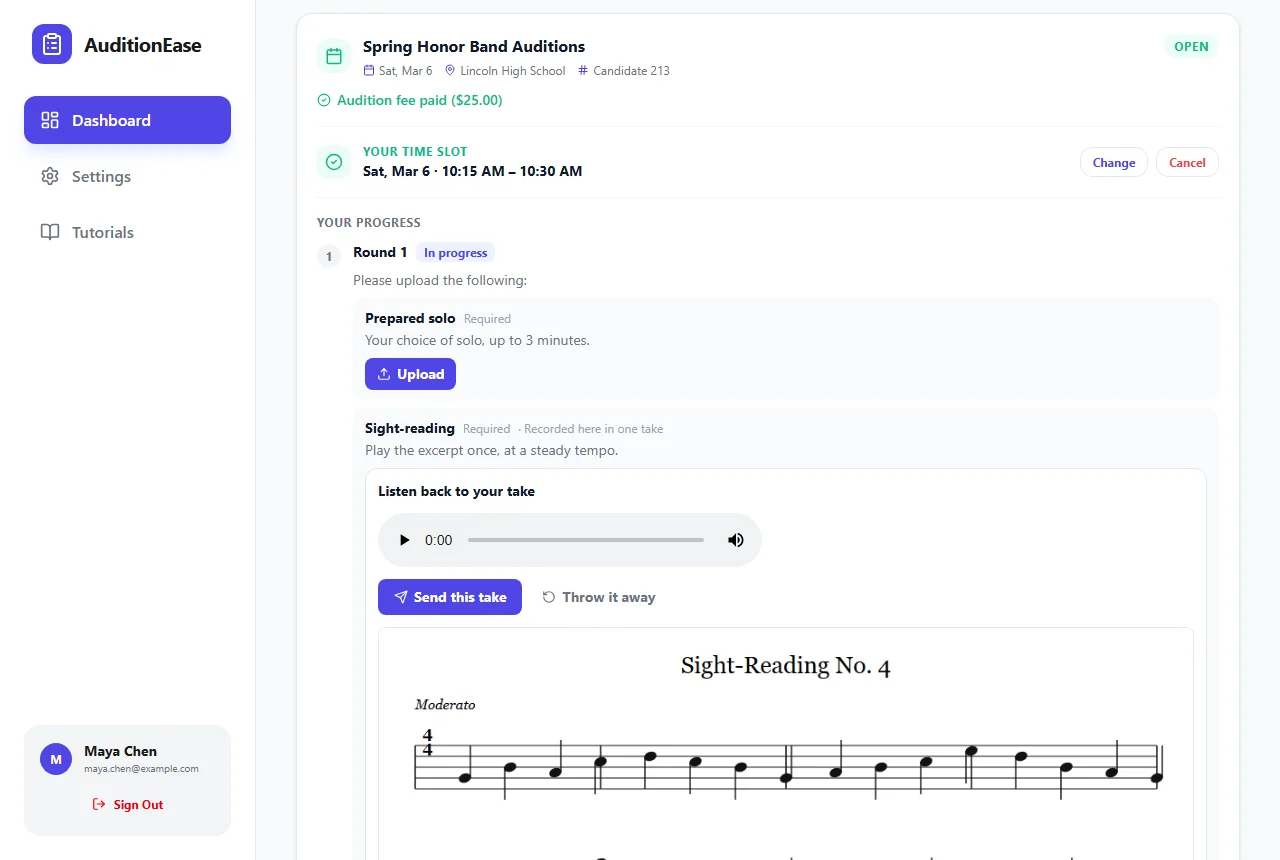This screenshot has width=1280, height=860.
Task: Send this take for submission
Action: (450, 597)
